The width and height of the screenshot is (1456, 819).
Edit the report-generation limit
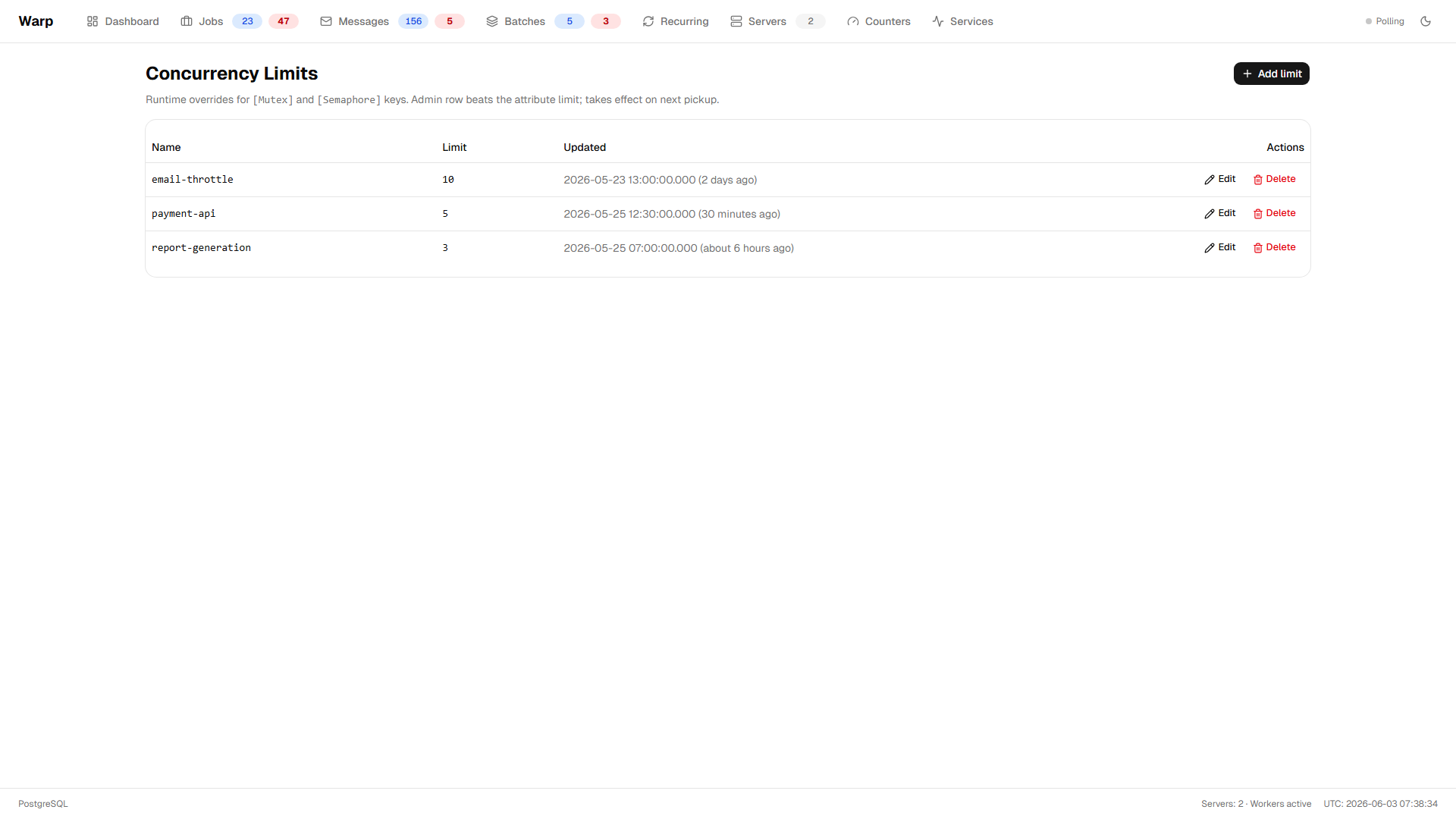(1220, 248)
